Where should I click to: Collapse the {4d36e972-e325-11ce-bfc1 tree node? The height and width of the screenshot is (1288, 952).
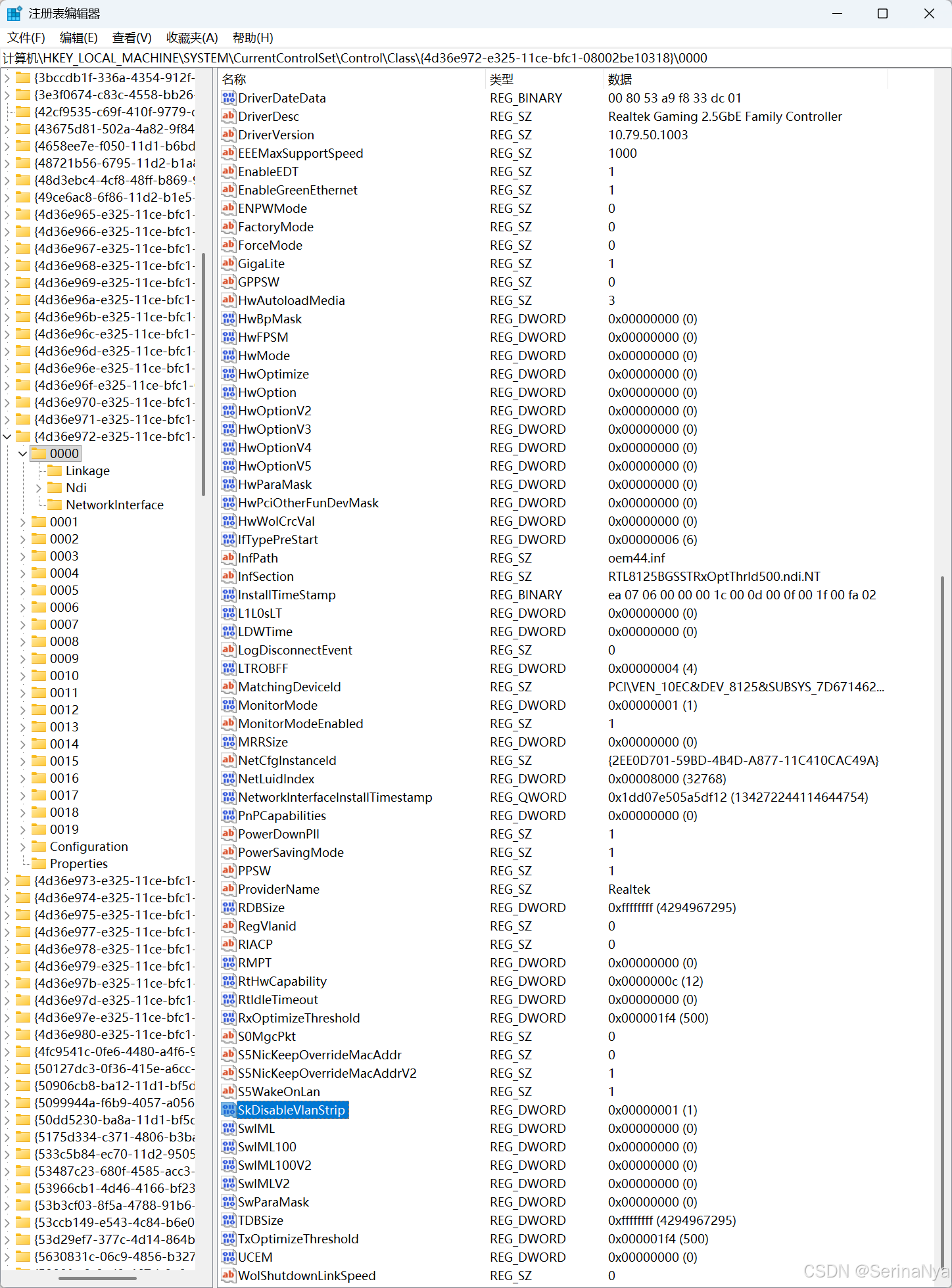7,436
